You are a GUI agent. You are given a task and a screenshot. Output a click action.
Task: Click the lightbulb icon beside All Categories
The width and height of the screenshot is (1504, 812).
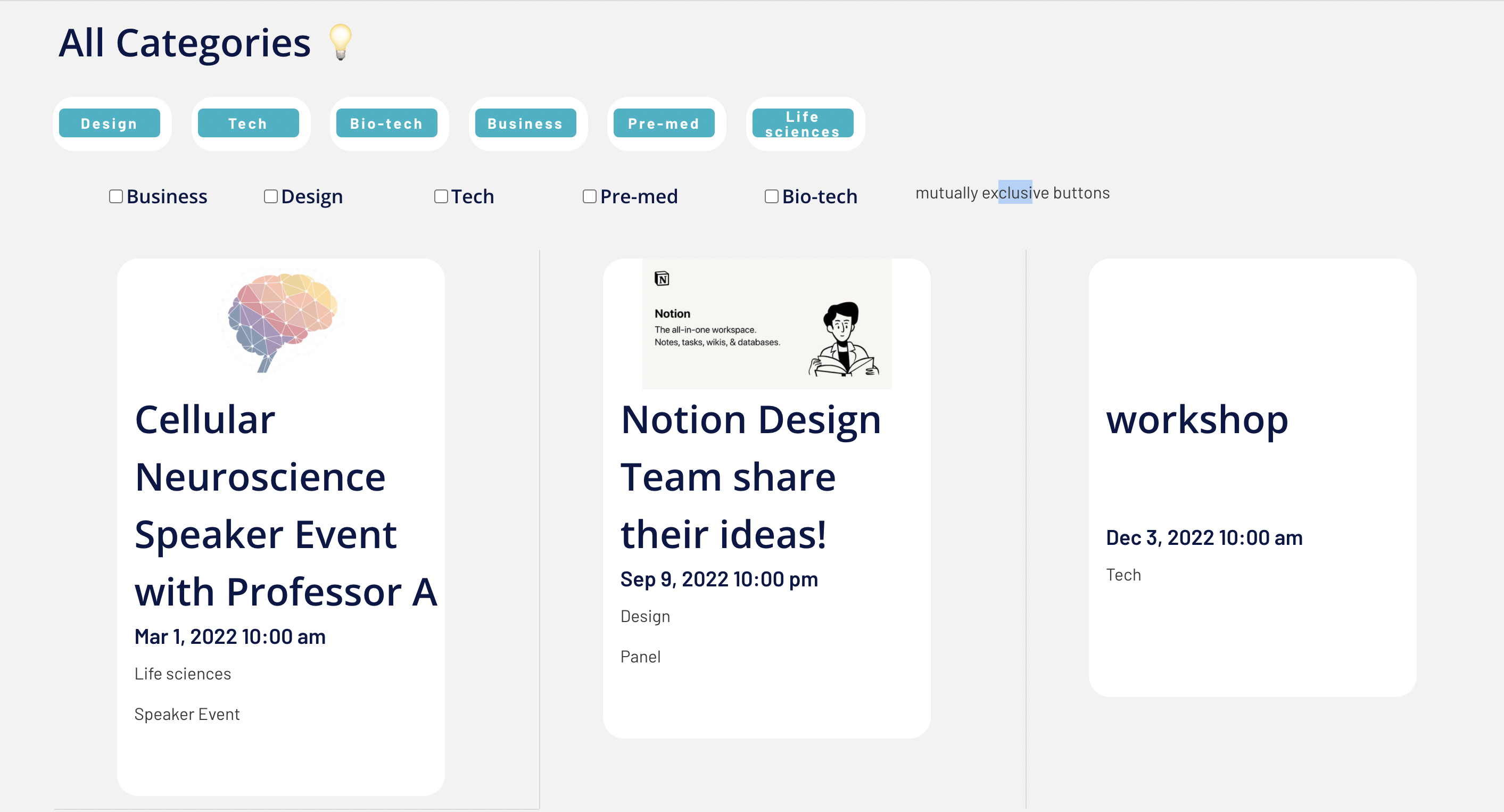[x=341, y=42]
